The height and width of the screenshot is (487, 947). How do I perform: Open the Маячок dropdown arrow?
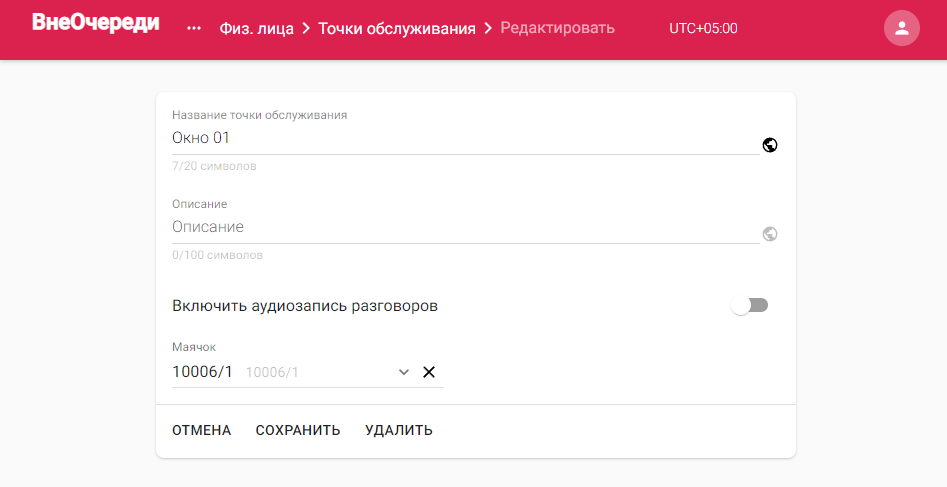tap(403, 372)
